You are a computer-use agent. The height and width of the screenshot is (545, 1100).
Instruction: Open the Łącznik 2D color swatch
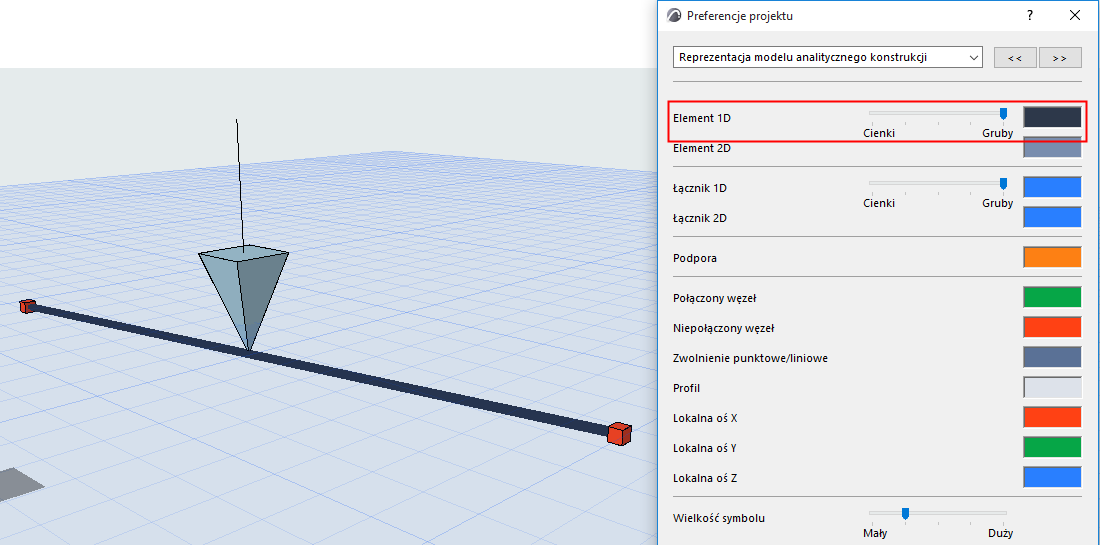point(1052,217)
